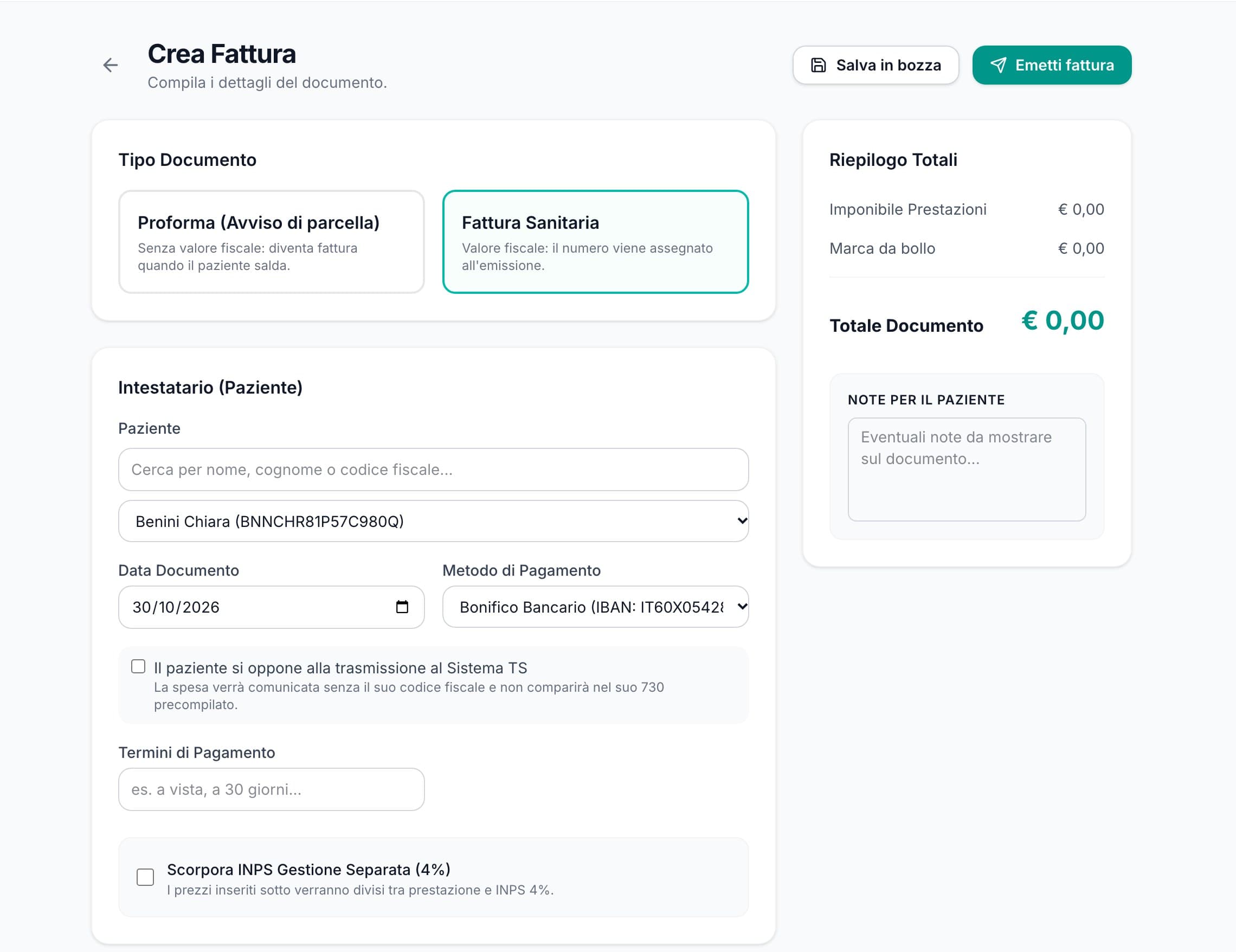Click the Riepilogo Totali heading
This screenshot has width=1236, height=952.
pos(893,159)
